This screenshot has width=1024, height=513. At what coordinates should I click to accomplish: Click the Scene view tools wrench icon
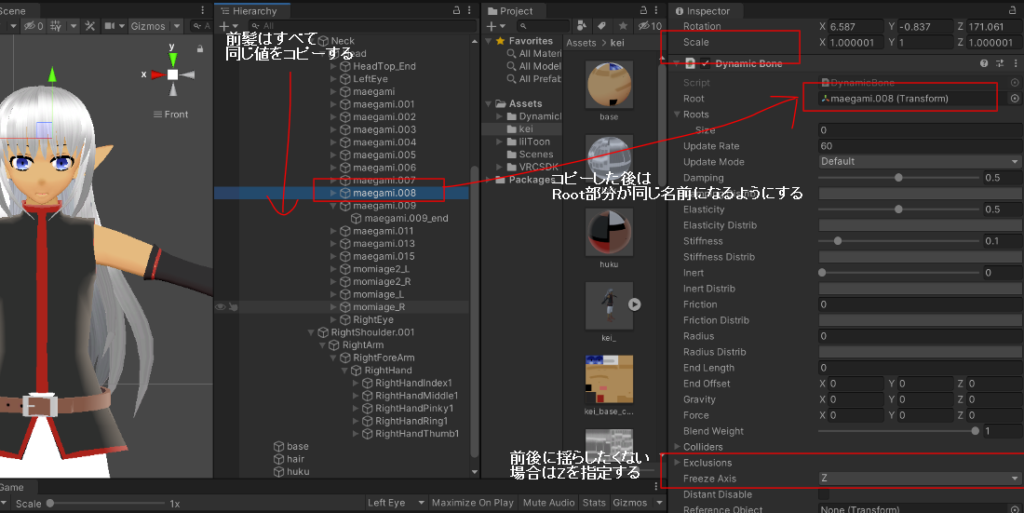[90, 26]
